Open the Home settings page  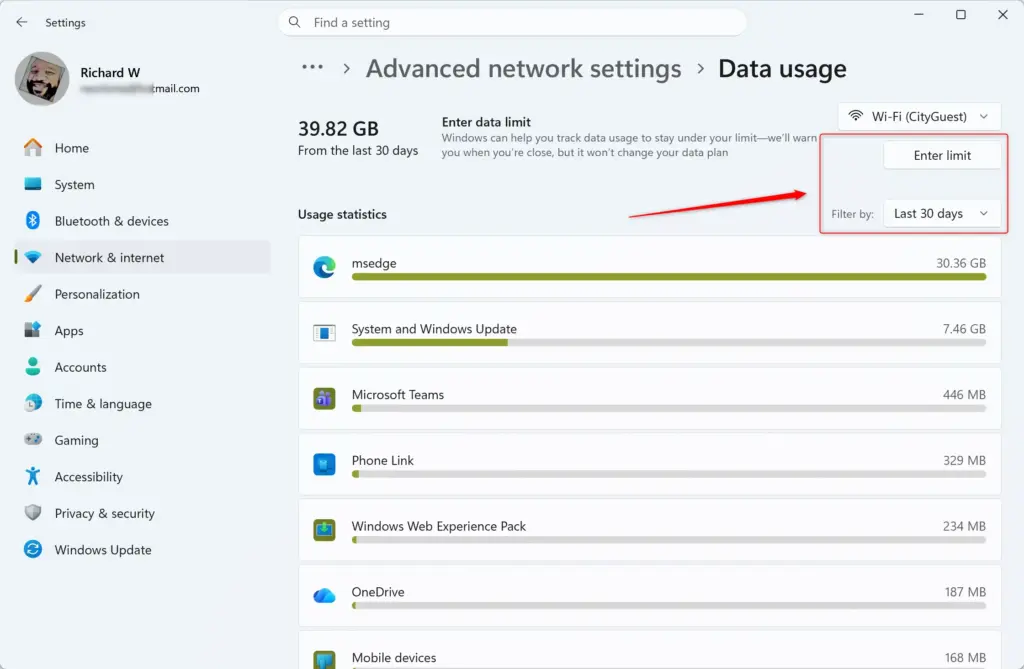coord(142,148)
